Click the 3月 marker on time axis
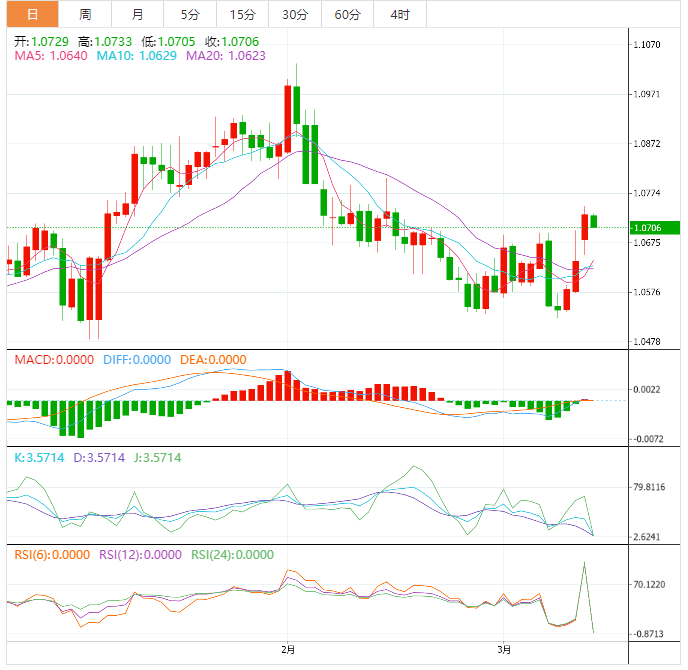The height and width of the screenshot is (670, 688). point(504,650)
